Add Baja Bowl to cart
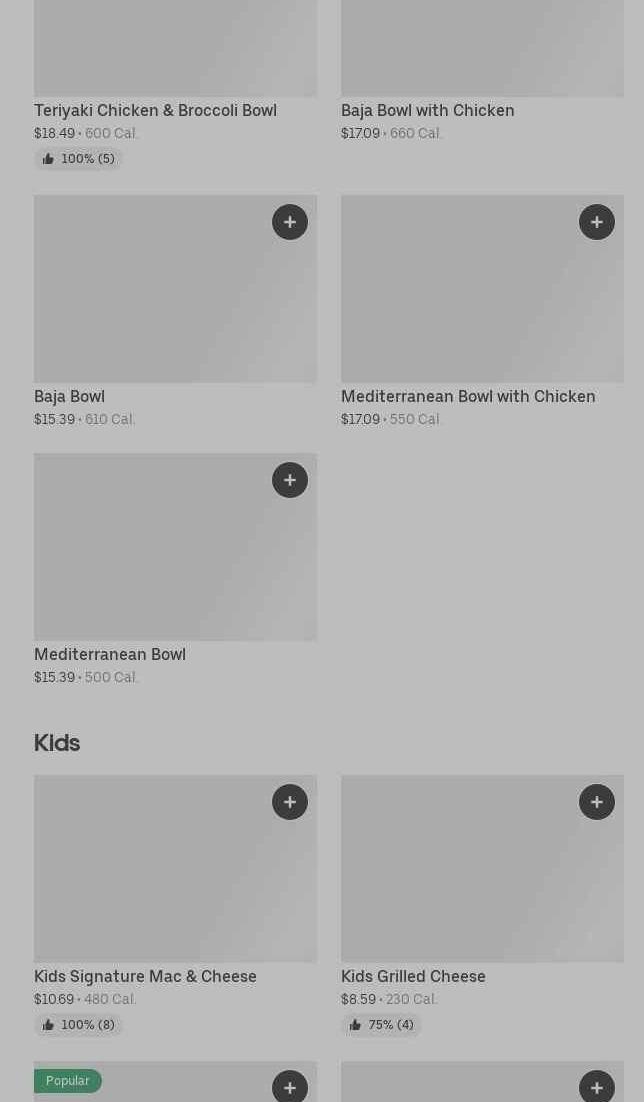Screen dimensions: 644x1102 click(290, 222)
